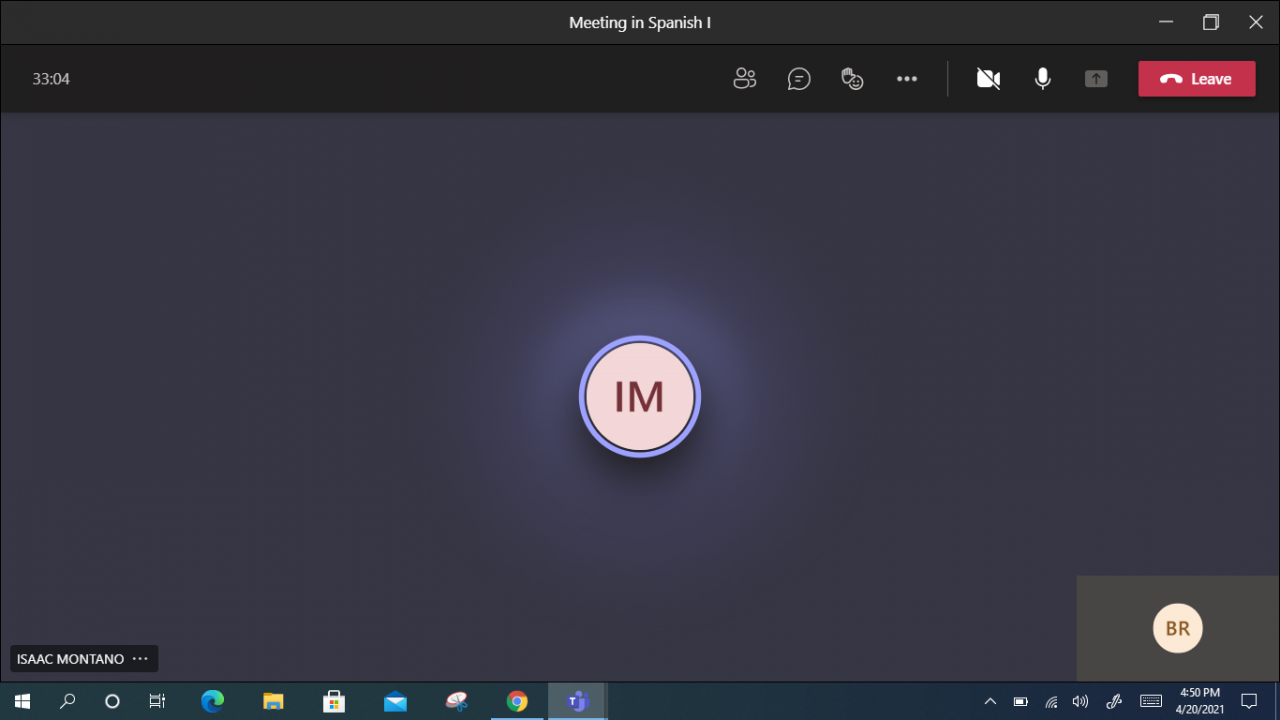Show hidden system tray icons

point(990,701)
